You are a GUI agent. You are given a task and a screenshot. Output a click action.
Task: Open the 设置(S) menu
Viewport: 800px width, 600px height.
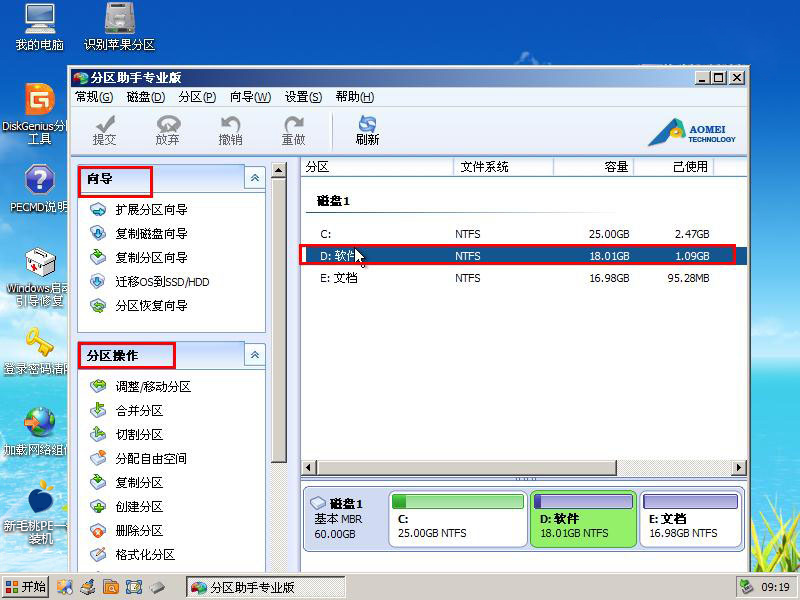(303, 97)
